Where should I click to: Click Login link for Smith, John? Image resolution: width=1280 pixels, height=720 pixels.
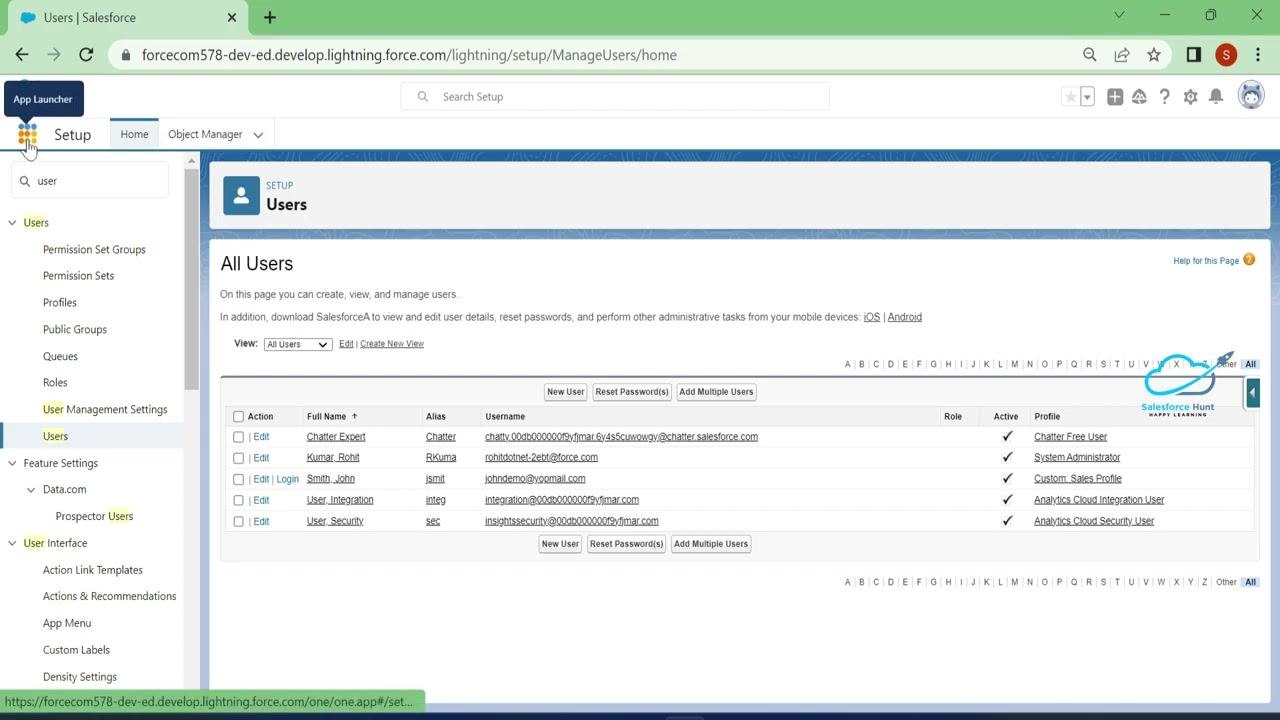pyautogui.click(x=288, y=479)
